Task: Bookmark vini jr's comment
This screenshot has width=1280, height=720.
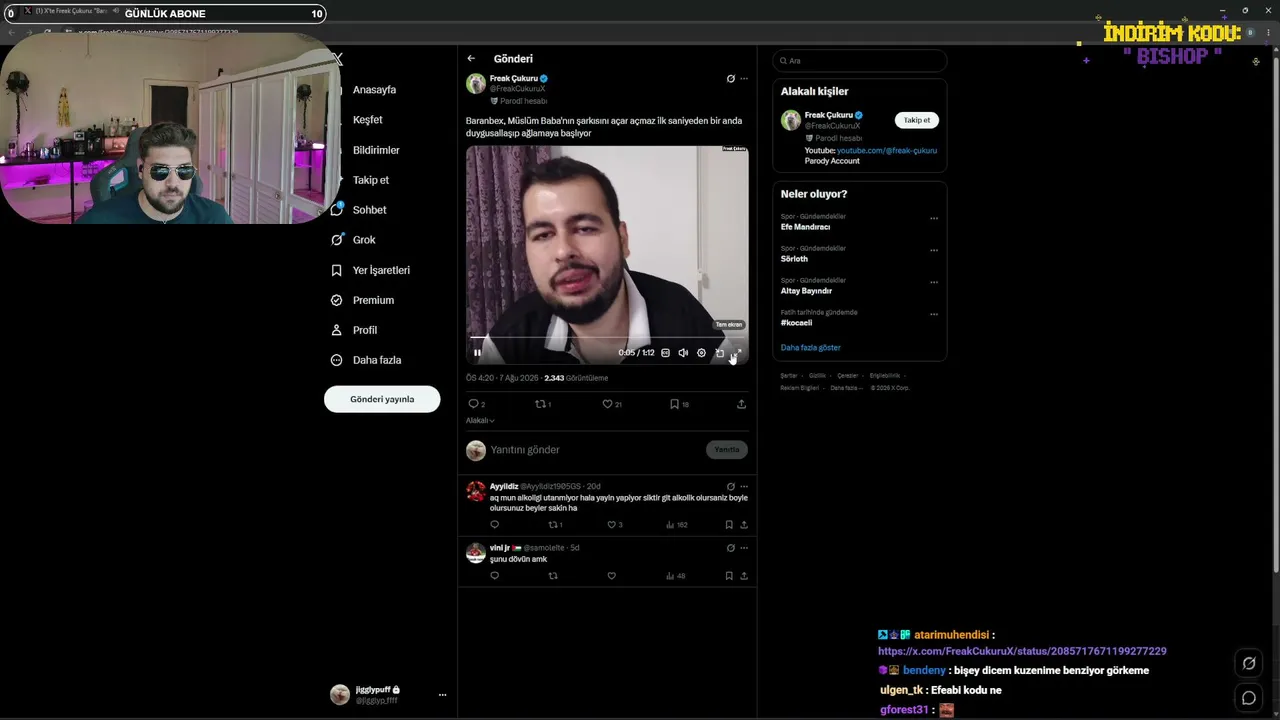Action: [x=729, y=576]
